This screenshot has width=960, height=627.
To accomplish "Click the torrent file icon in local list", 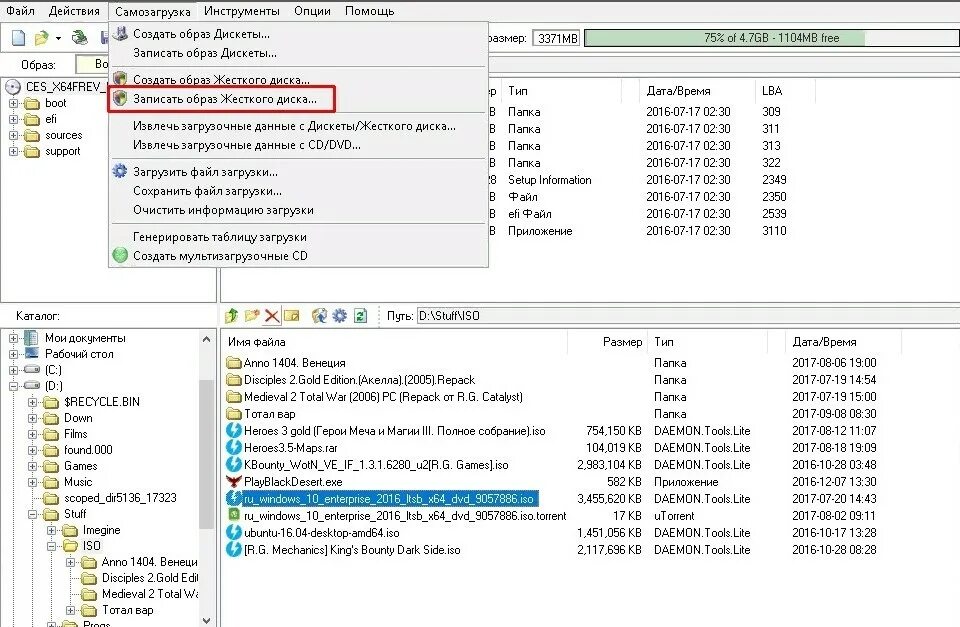I will click(234, 516).
